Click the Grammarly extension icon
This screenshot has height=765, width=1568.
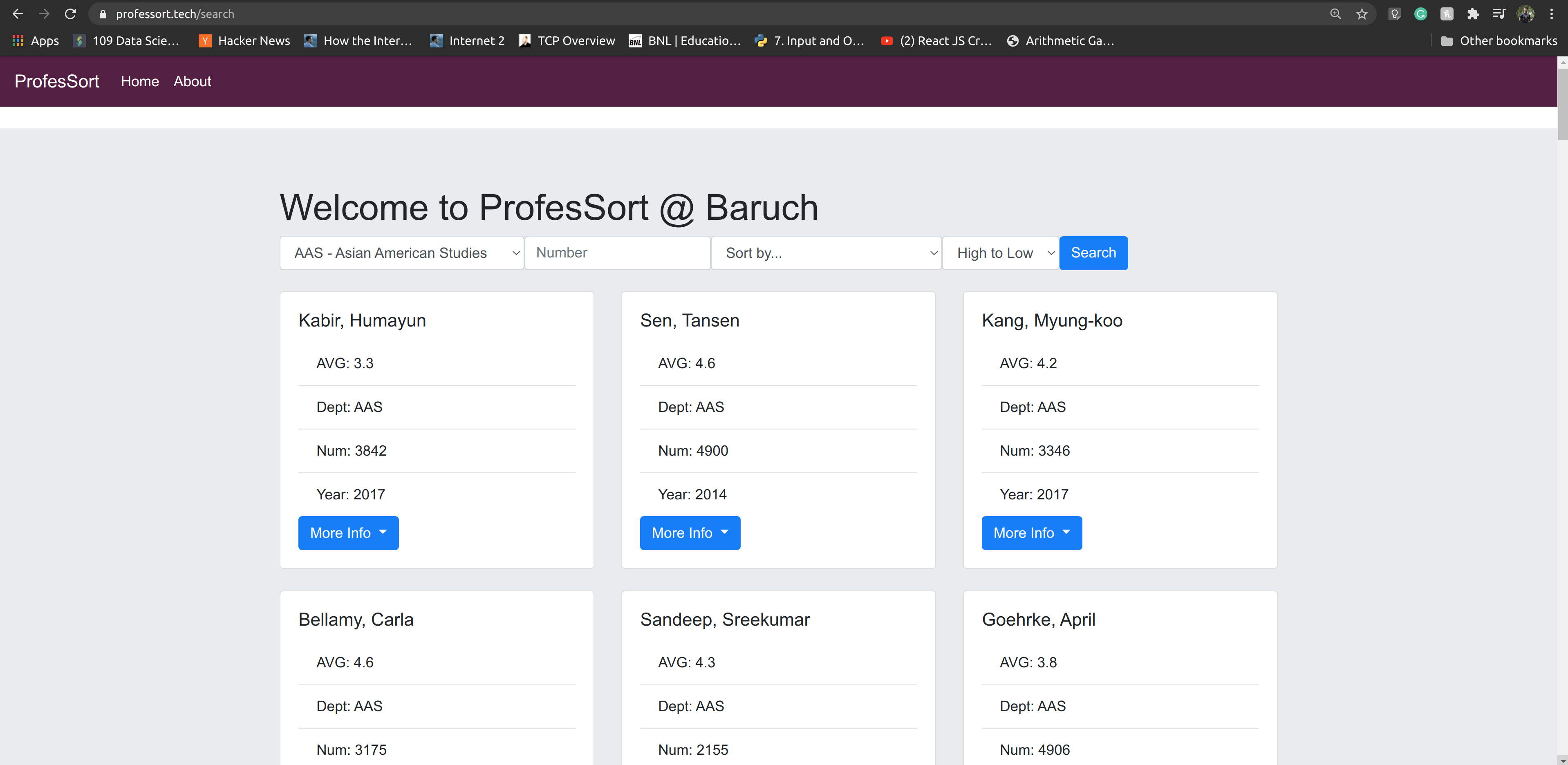(x=1421, y=14)
